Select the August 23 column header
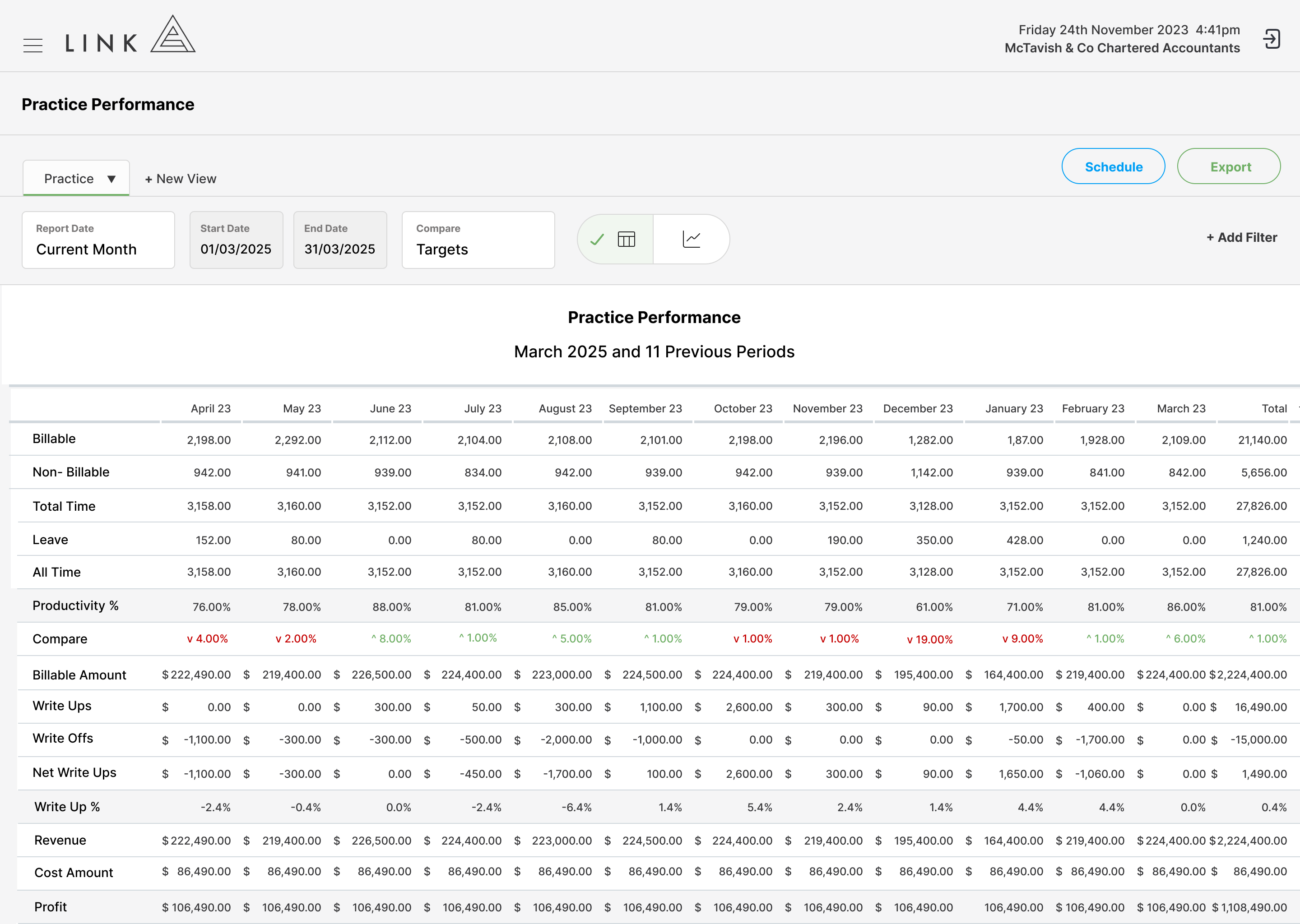 [x=565, y=408]
